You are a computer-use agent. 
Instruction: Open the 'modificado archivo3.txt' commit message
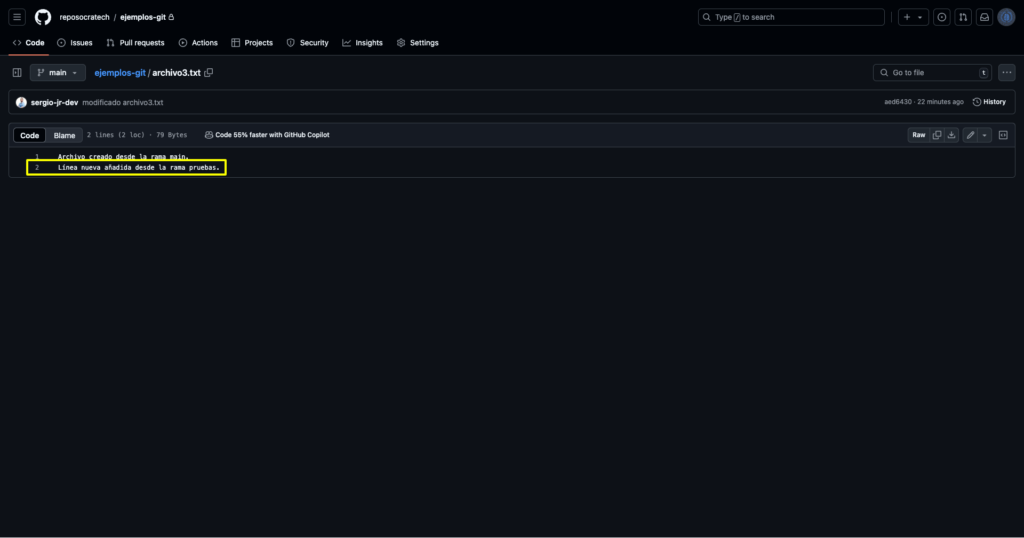click(x=123, y=103)
